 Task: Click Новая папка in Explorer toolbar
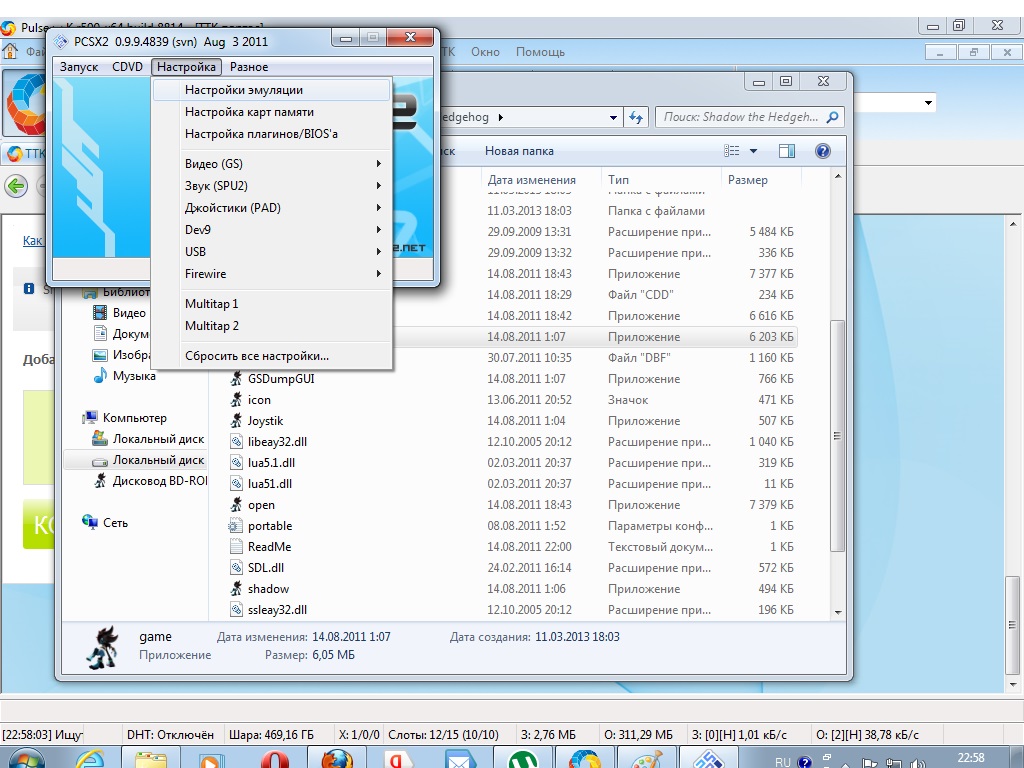tap(519, 151)
